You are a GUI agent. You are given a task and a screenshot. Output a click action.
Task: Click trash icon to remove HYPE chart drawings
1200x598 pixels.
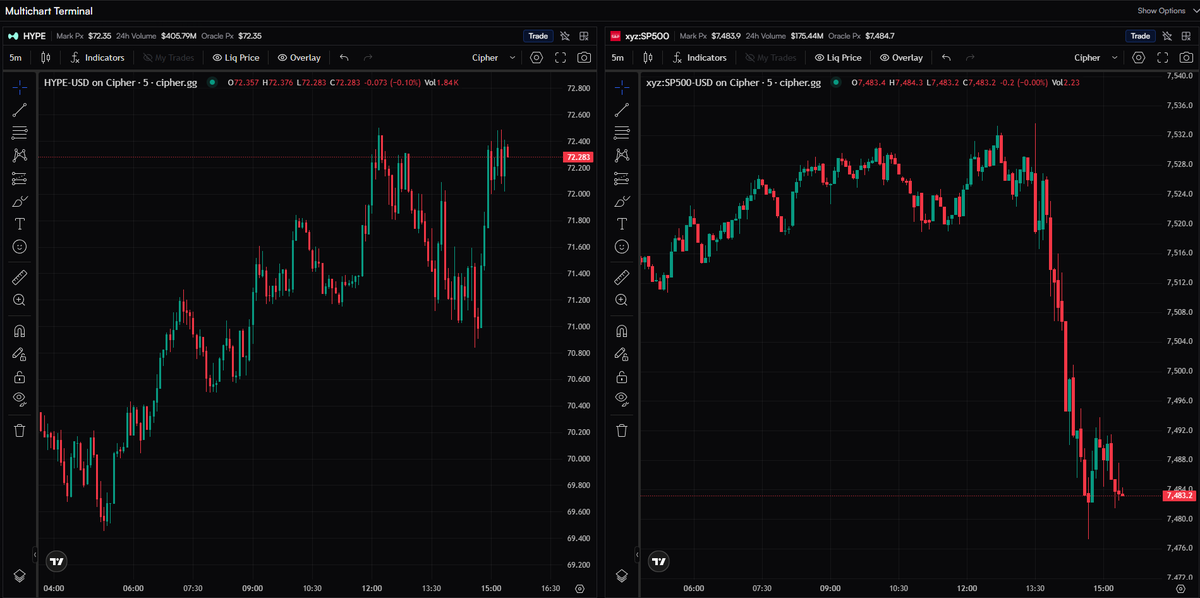pos(19,430)
